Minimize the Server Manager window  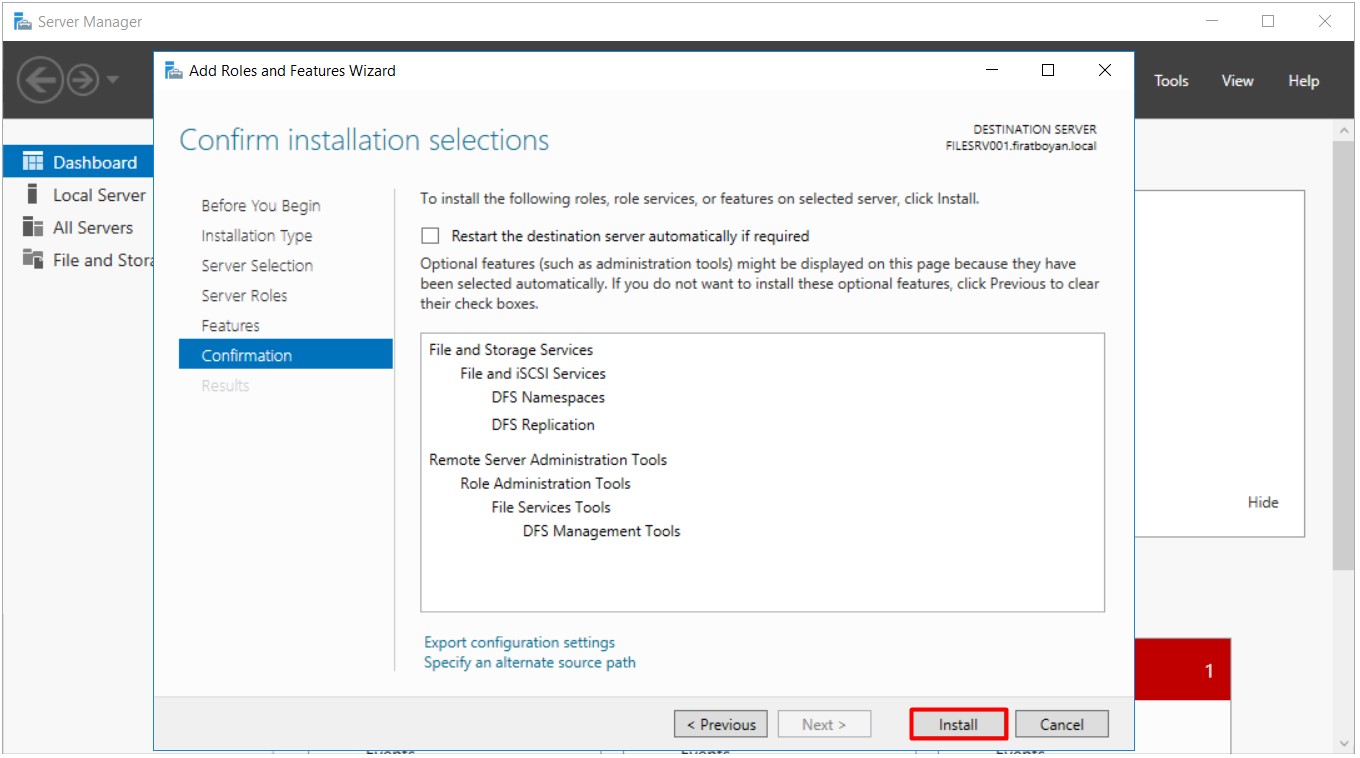click(x=1212, y=21)
